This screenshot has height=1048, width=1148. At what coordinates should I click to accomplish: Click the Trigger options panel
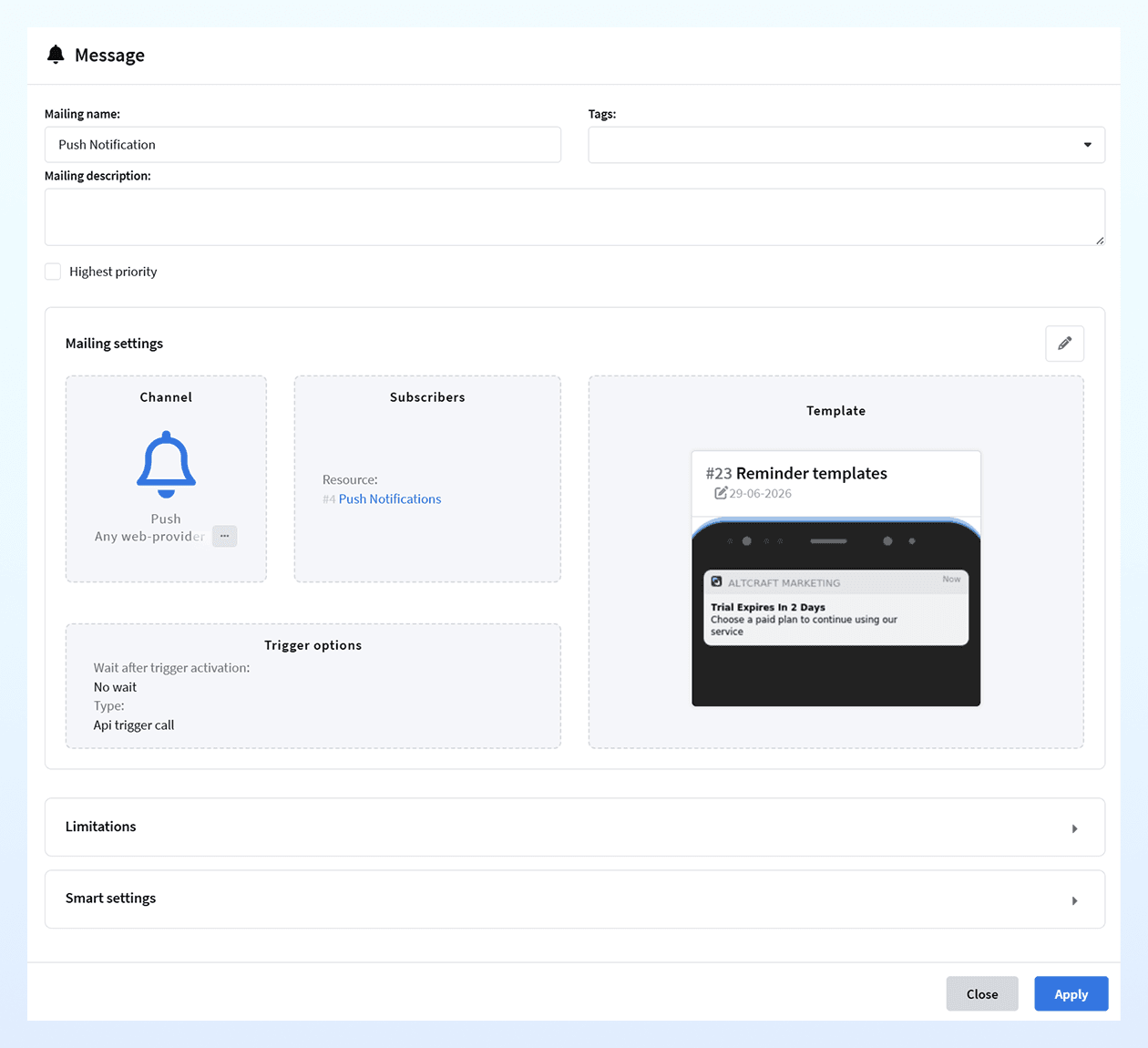click(313, 686)
